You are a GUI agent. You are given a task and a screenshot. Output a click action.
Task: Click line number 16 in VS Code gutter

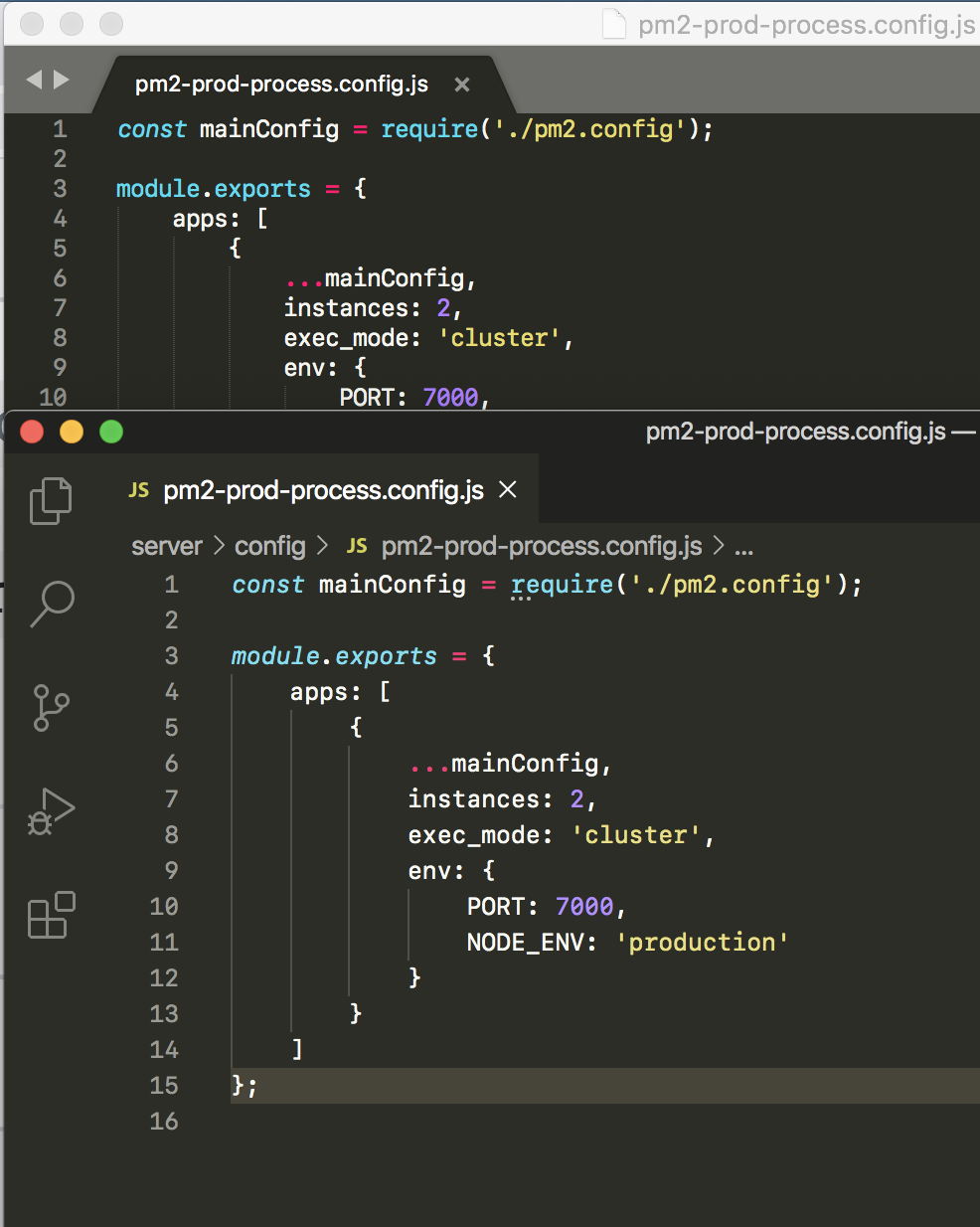coord(164,1122)
